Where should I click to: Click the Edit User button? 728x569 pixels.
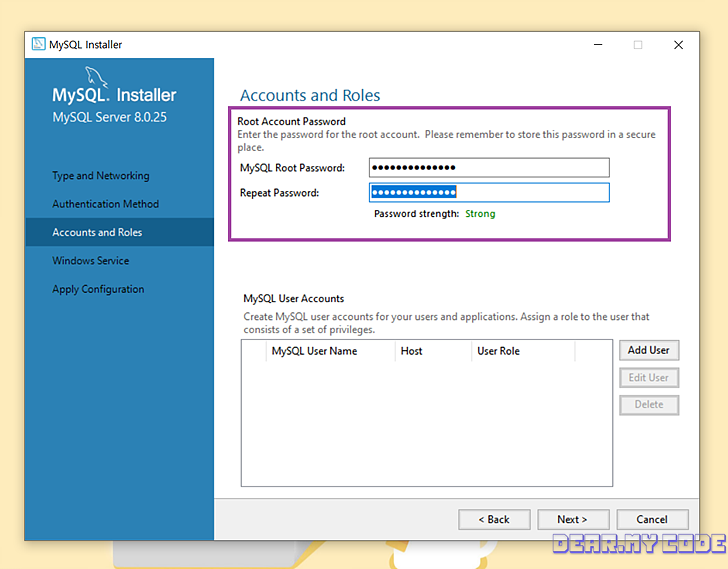[649, 378]
